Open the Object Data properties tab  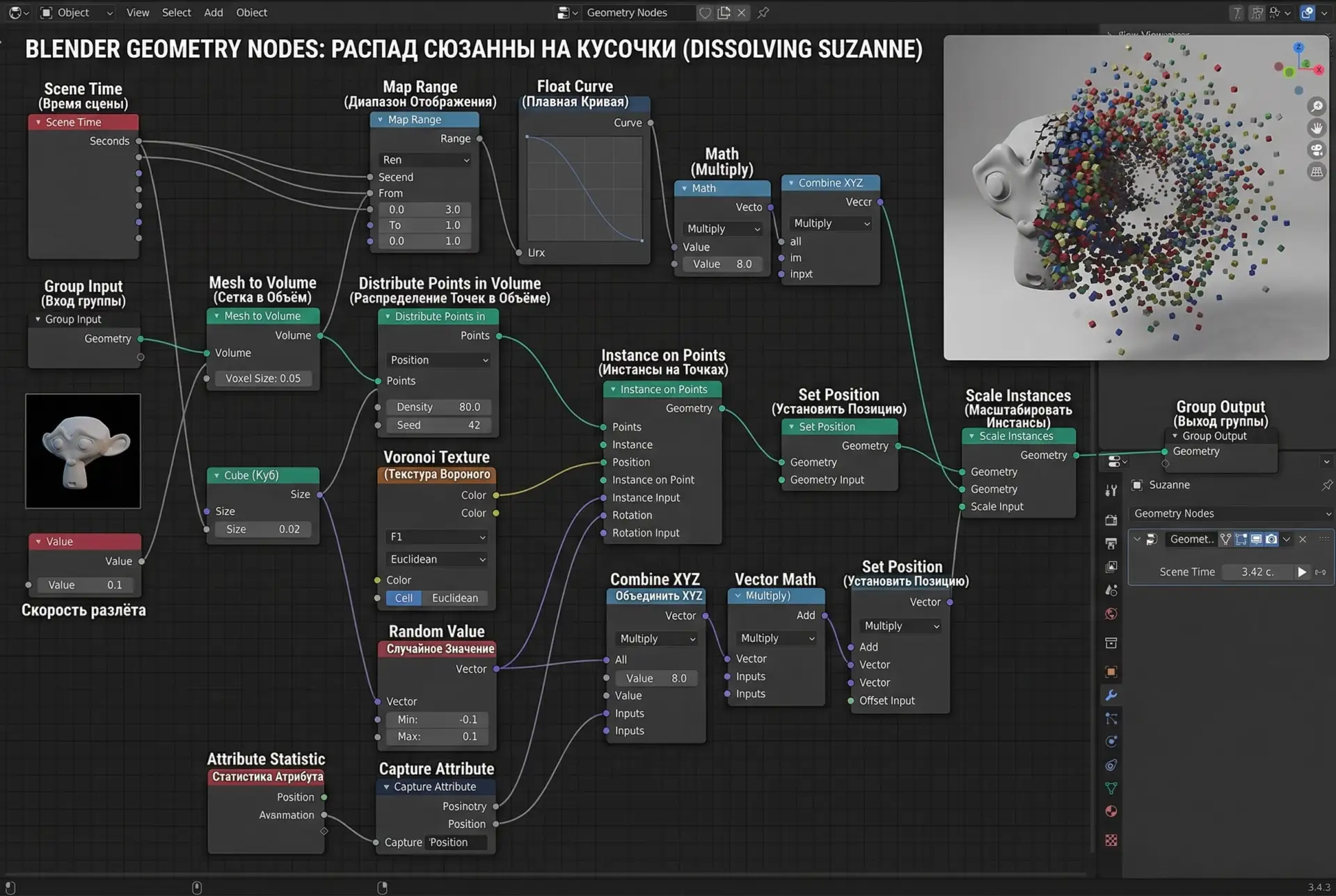(1111, 788)
